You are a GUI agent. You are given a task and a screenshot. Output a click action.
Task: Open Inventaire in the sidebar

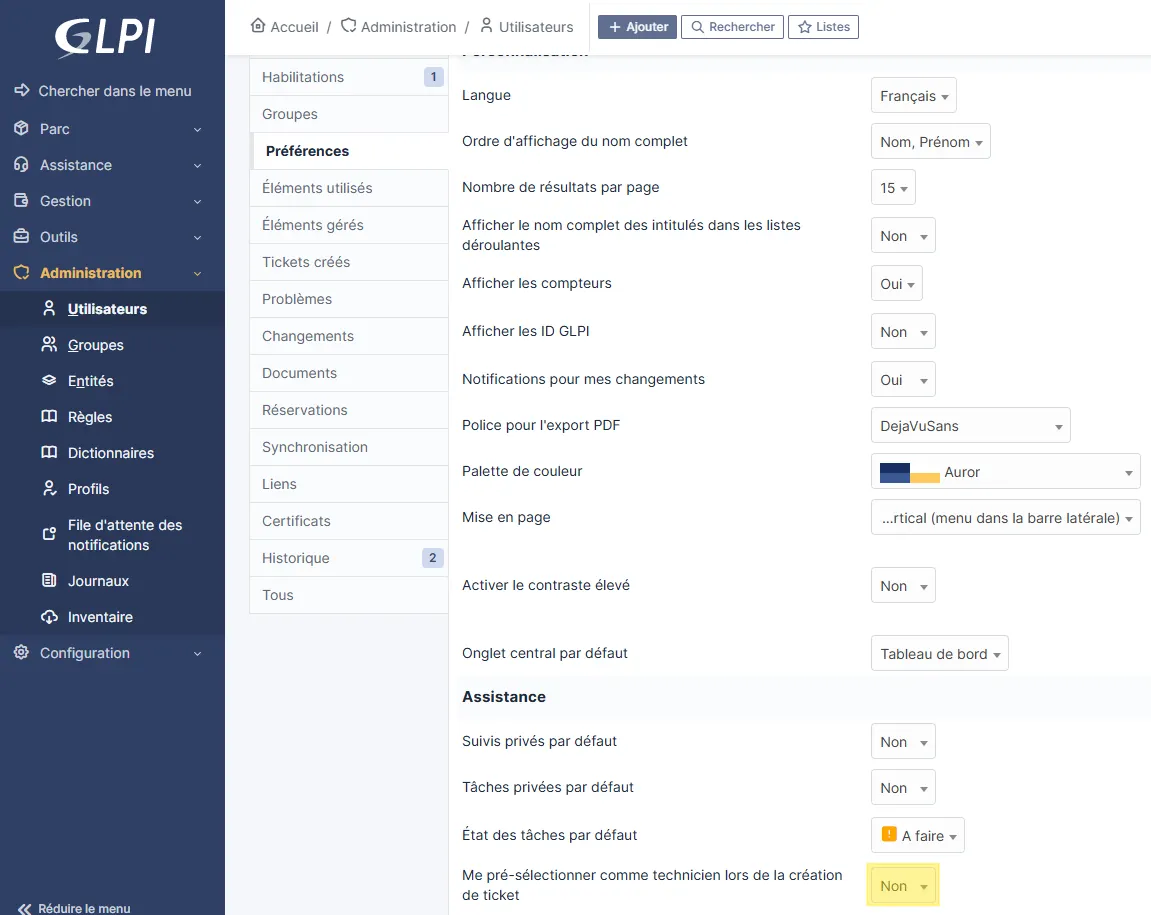click(100, 617)
